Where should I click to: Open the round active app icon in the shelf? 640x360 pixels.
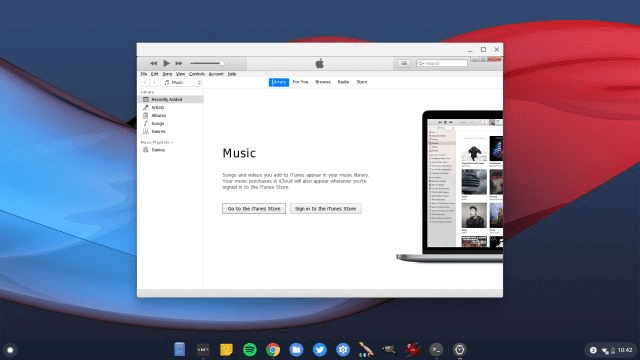[x=460, y=349]
